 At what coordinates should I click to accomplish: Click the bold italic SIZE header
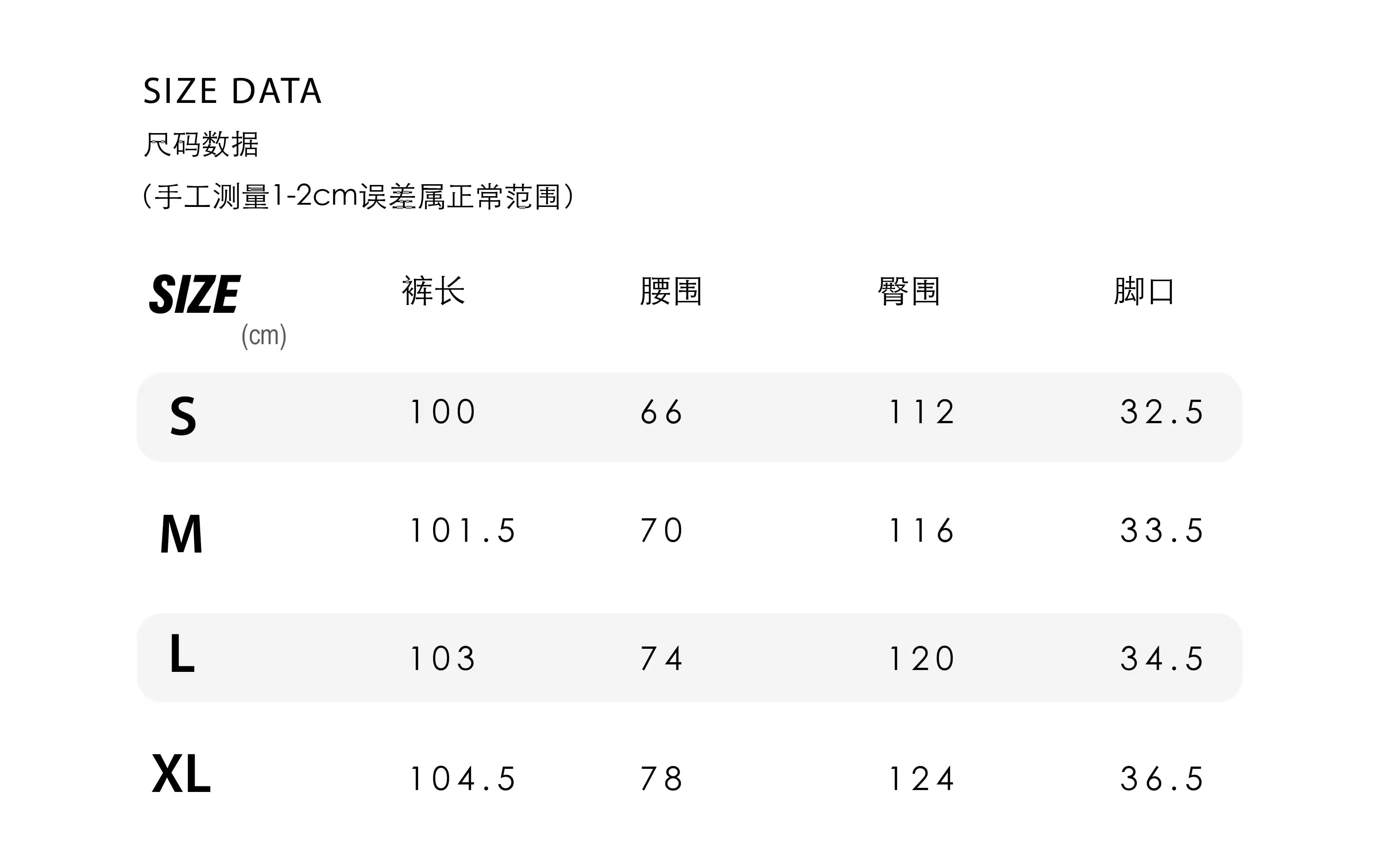click(194, 294)
